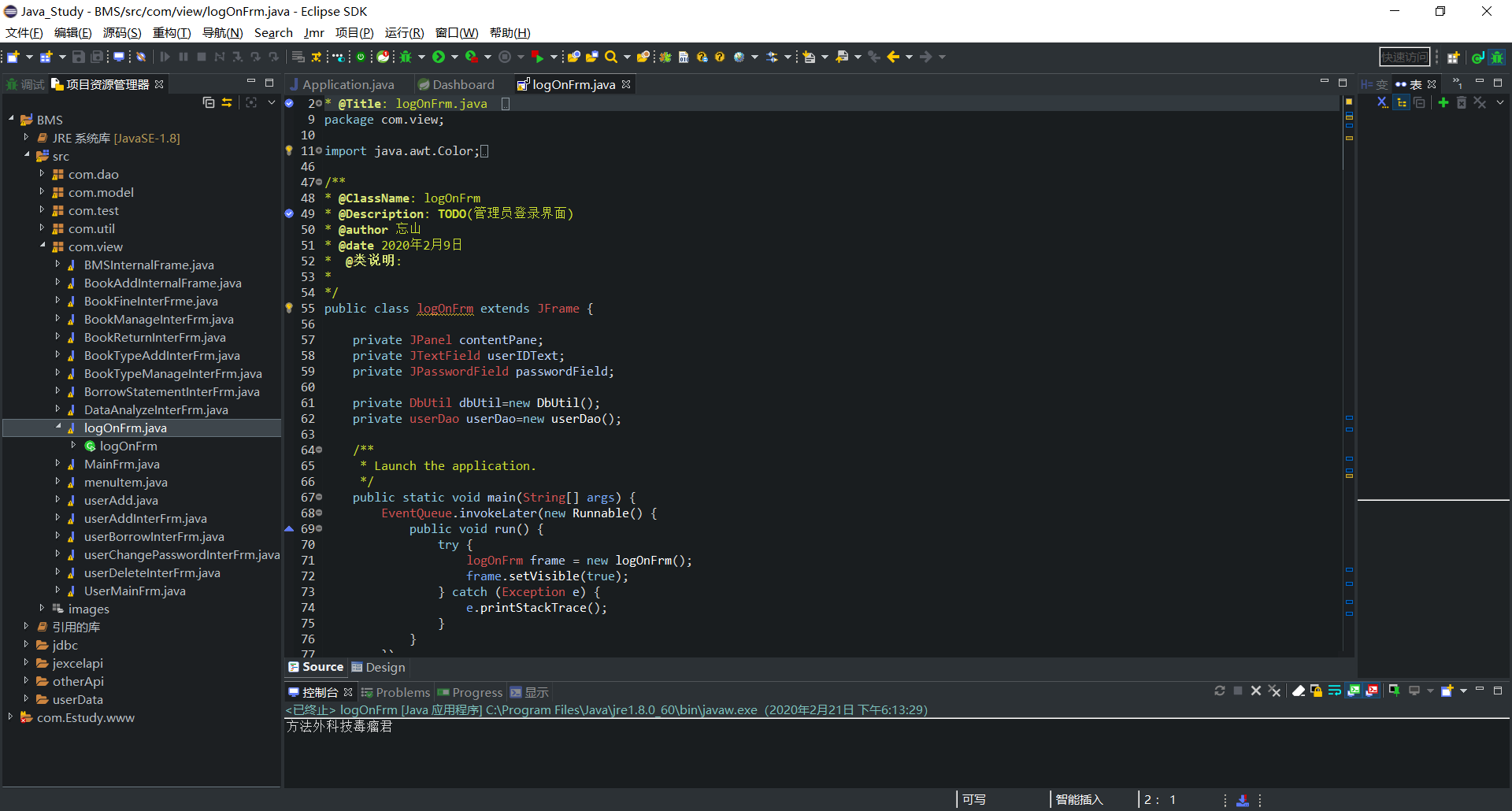Click Collapse All in project explorer
The width and height of the screenshot is (1512, 811).
pyautogui.click(x=209, y=102)
